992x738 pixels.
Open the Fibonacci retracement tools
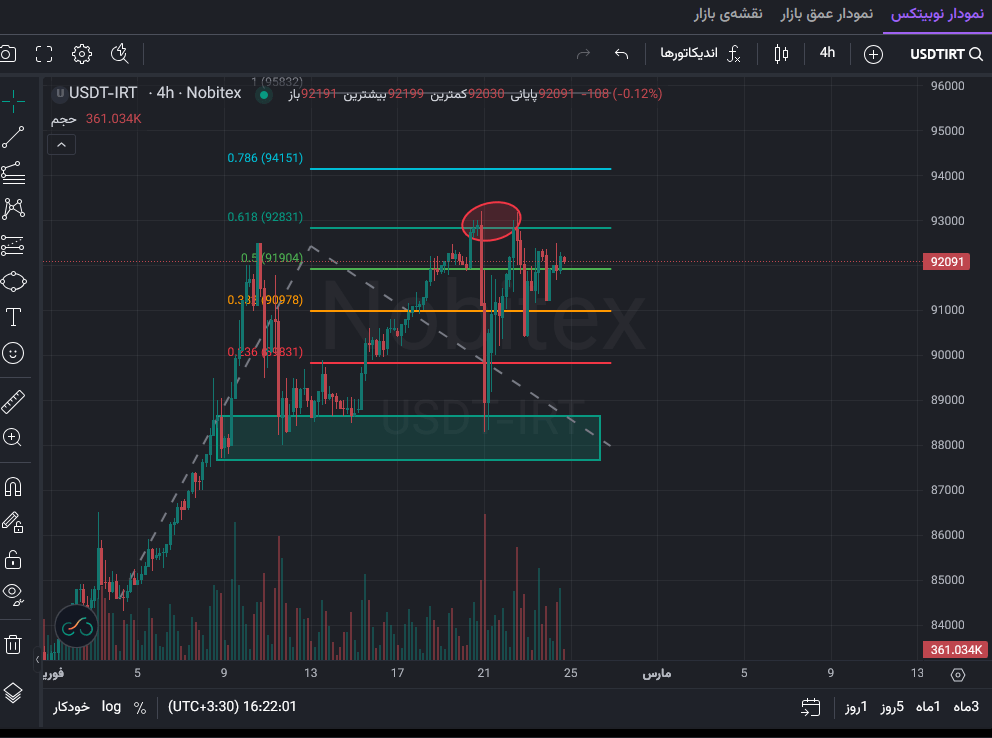point(13,173)
